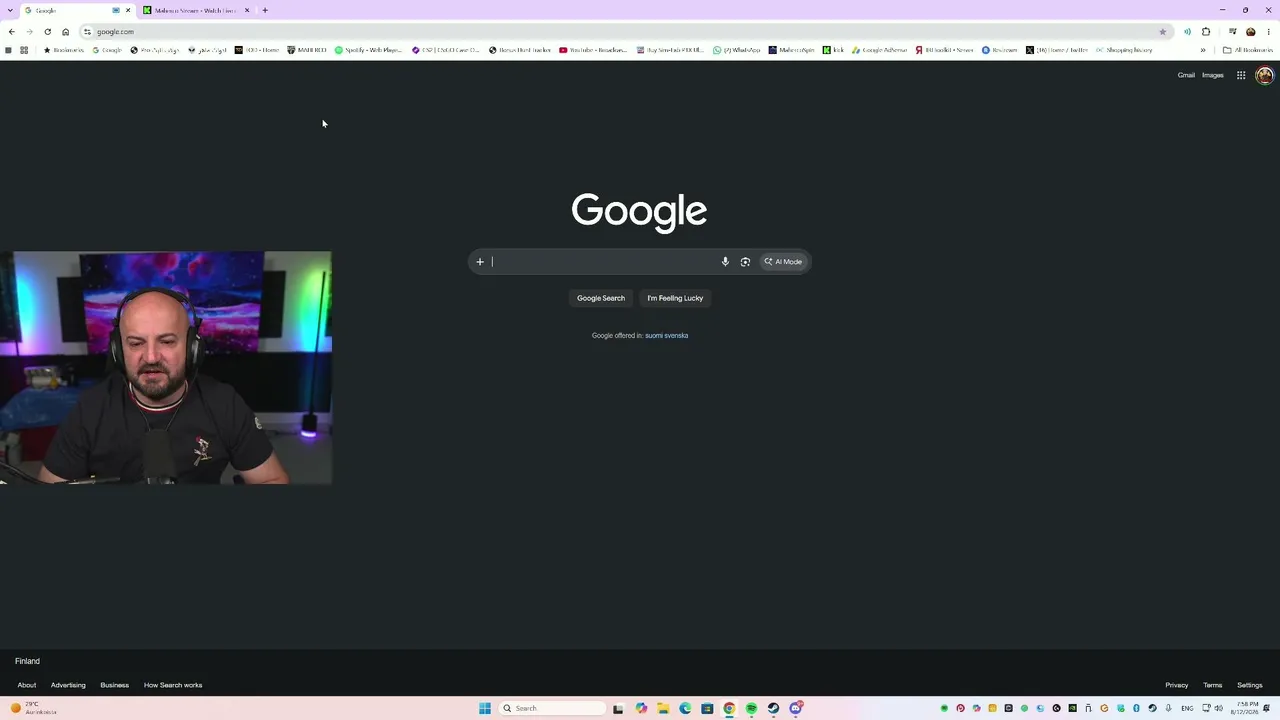1280x720 pixels.
Task: Focus the Google search text field
Action: (603, 262)
